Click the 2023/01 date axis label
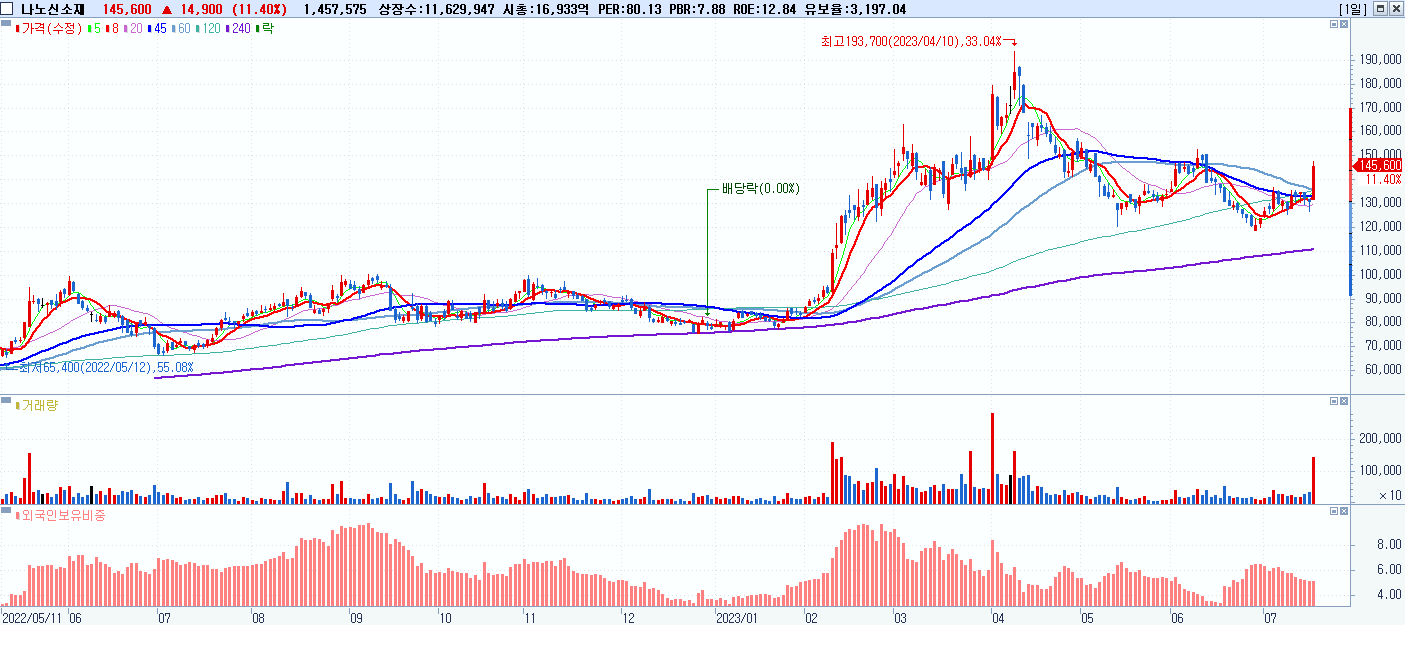Image resolution: width=1405 pixels, height=648 pixels. 737,618
